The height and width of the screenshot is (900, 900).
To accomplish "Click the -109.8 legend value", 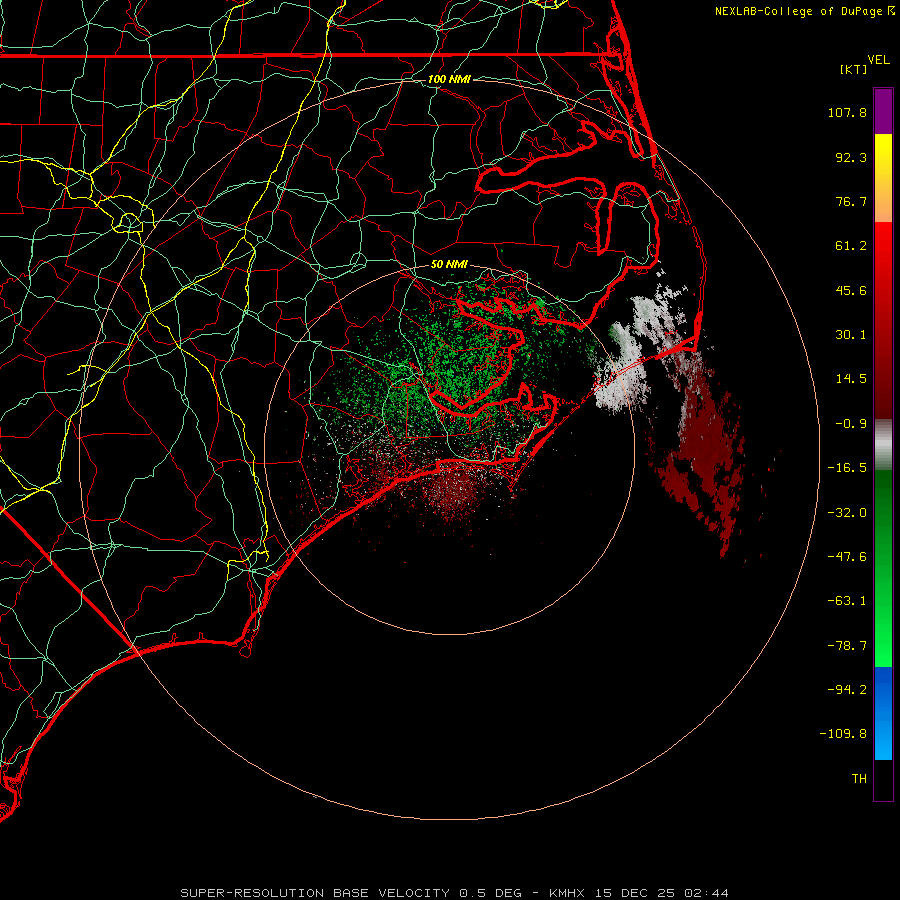I will (x=843, y=734).
